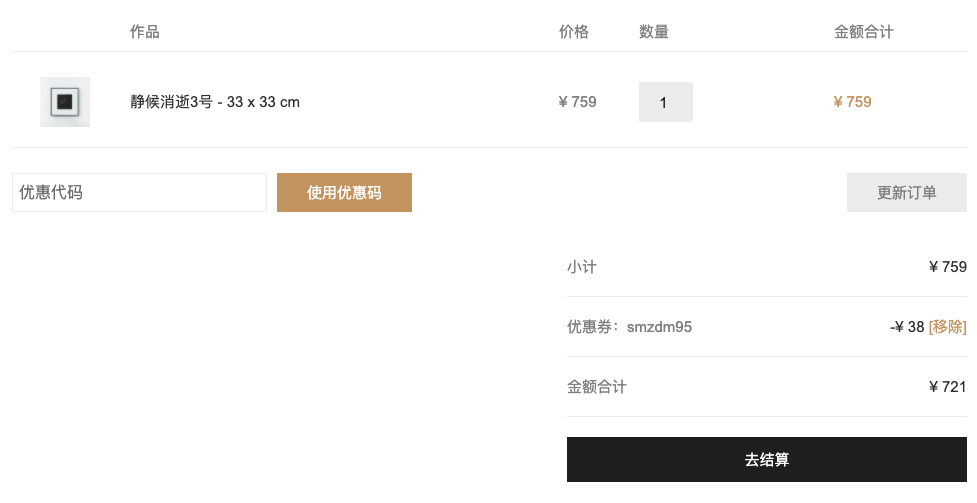Click the 金额合计 column header

tap(864, 31)
